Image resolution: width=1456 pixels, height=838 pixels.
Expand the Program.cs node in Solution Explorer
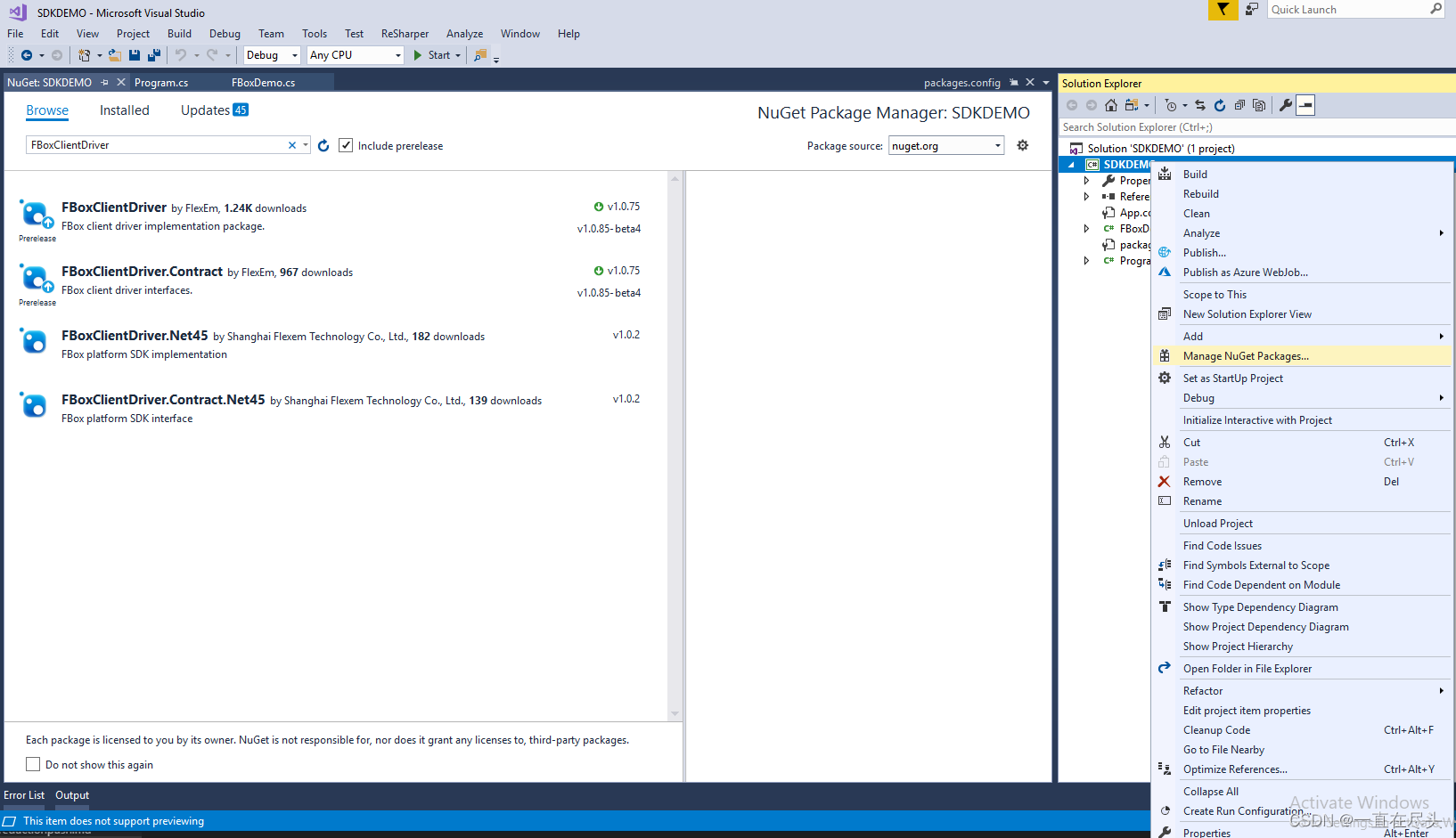pyautogui.click(x=1086, y=261)
